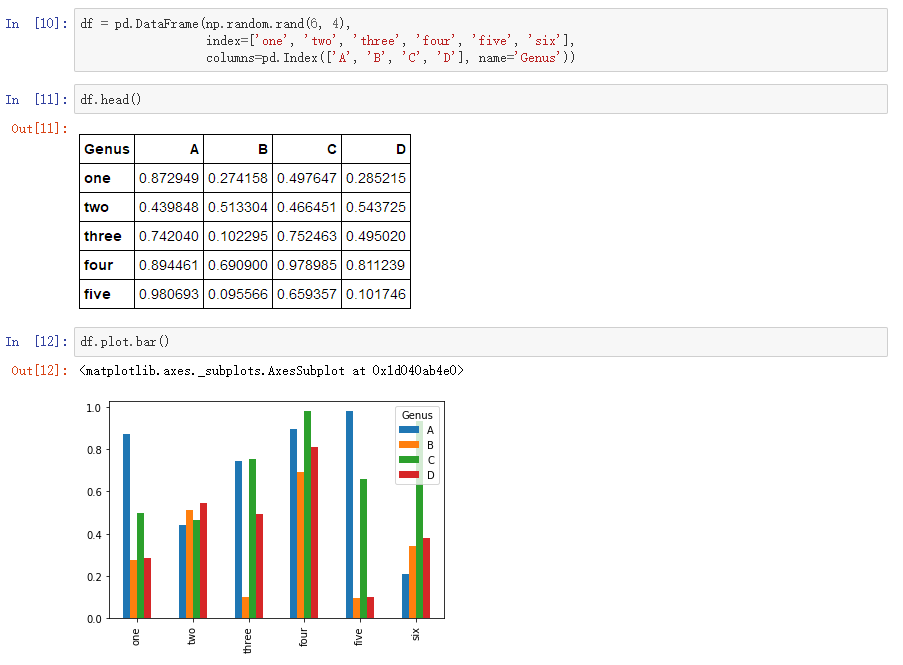Image resolution: width=903 pixels, height=665 pixels.
Task: Place cursor in the df.head() cell
Action: tap(480, 99)
